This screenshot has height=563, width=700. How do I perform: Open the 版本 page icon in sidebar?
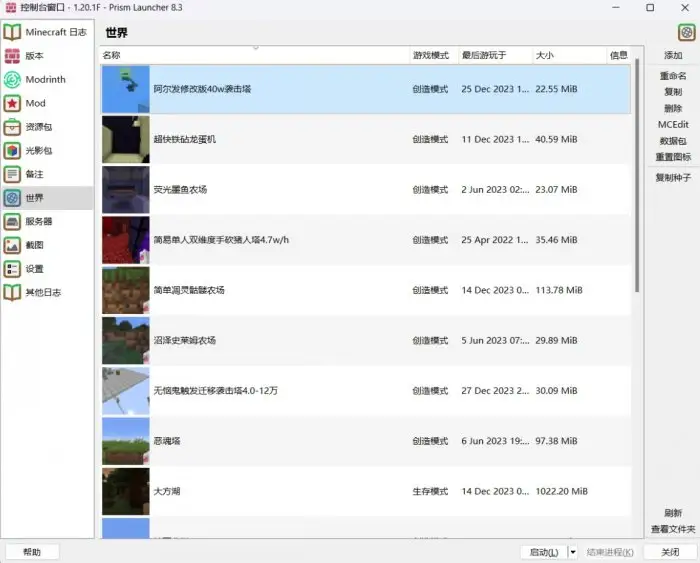point(12,56)
